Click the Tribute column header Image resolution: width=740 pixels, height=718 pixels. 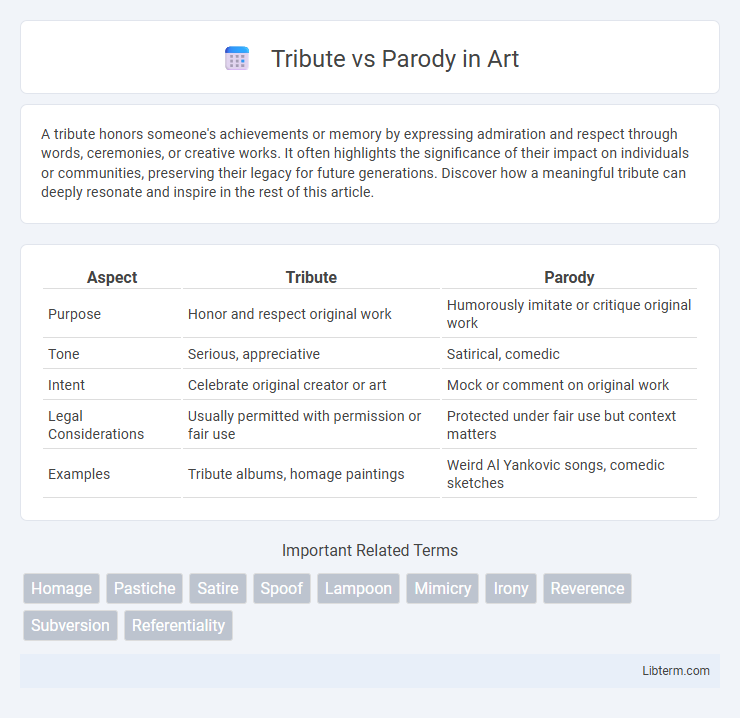tap(311, 277)
